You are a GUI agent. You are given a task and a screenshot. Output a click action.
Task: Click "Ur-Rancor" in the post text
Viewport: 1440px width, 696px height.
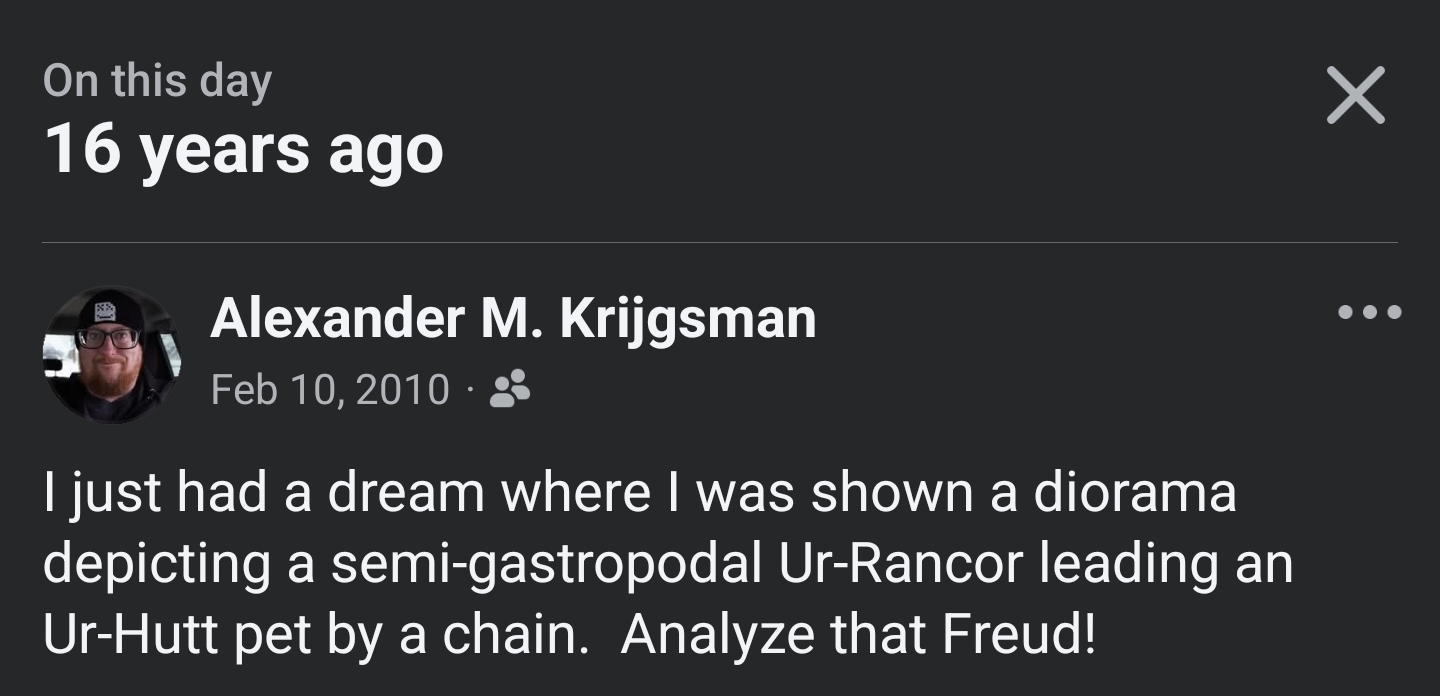click(x=900, y=564)
